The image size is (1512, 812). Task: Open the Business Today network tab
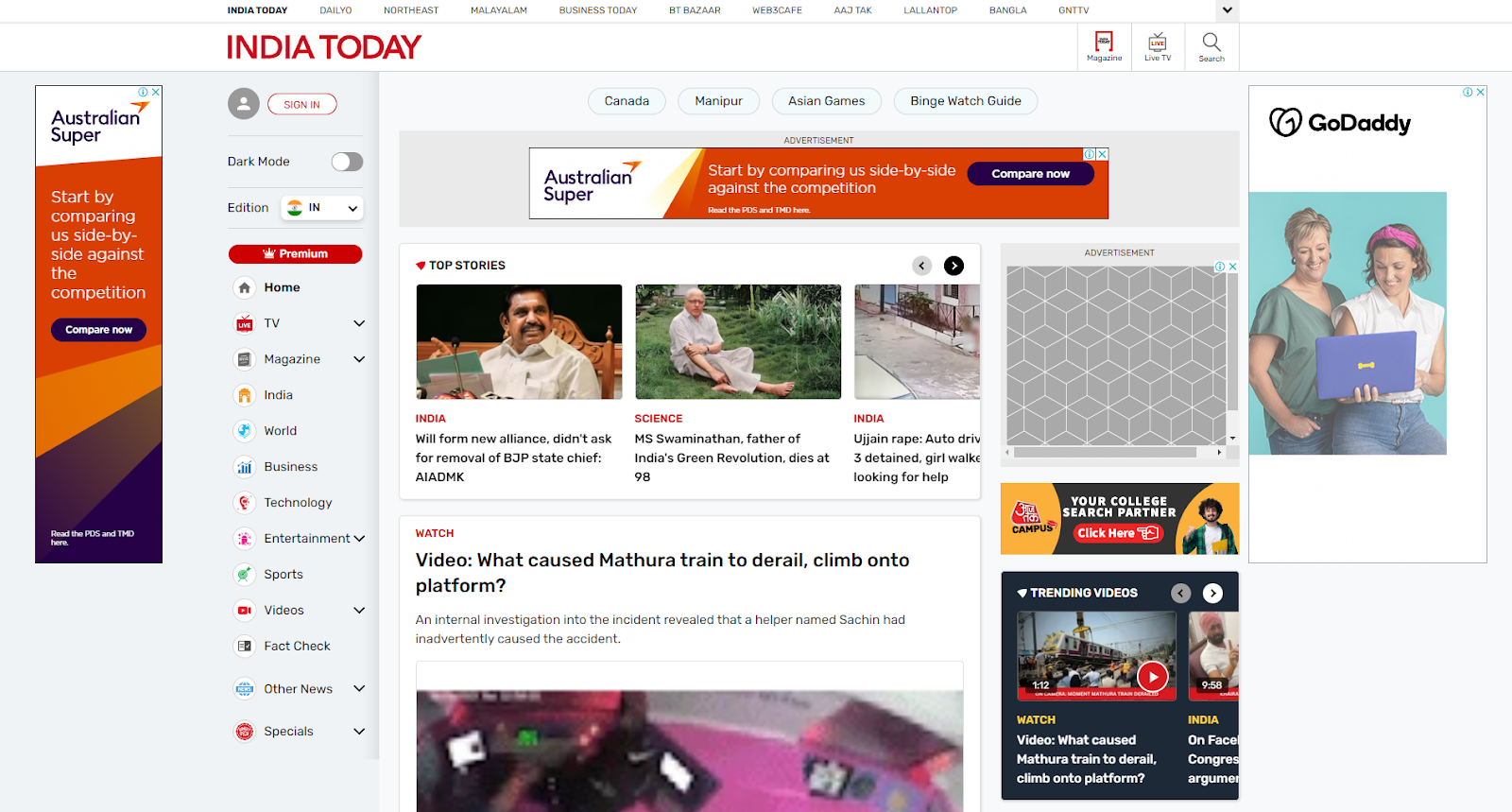598,10
